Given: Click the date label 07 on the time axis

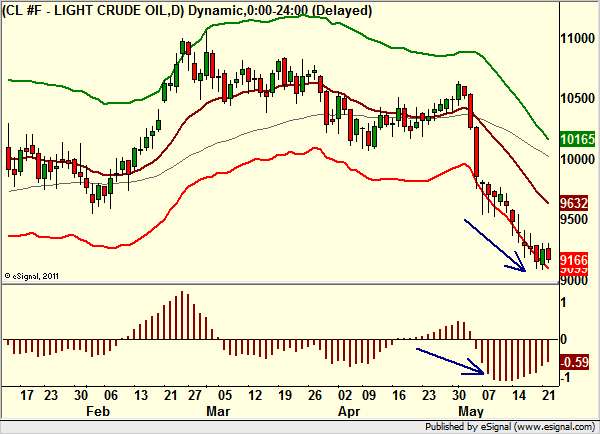Looking at the screenshot, I should coord(489,395).
